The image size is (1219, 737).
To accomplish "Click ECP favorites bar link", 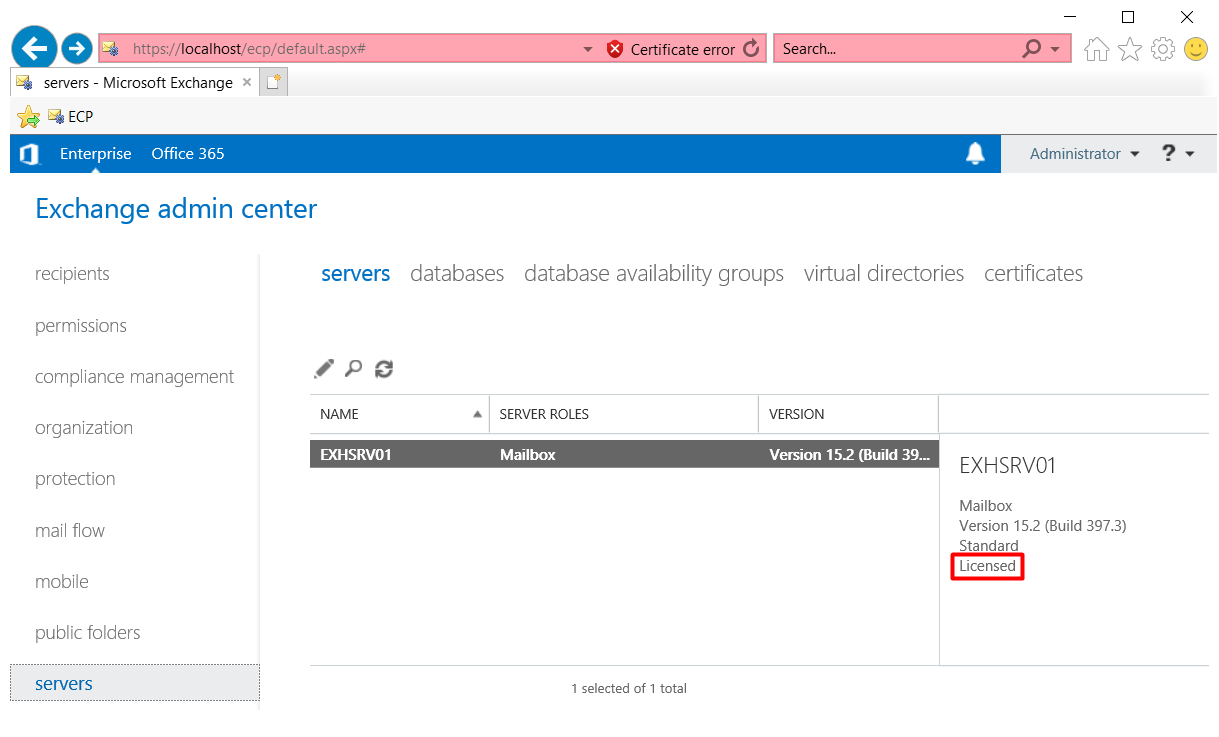I will coord(70,117).
